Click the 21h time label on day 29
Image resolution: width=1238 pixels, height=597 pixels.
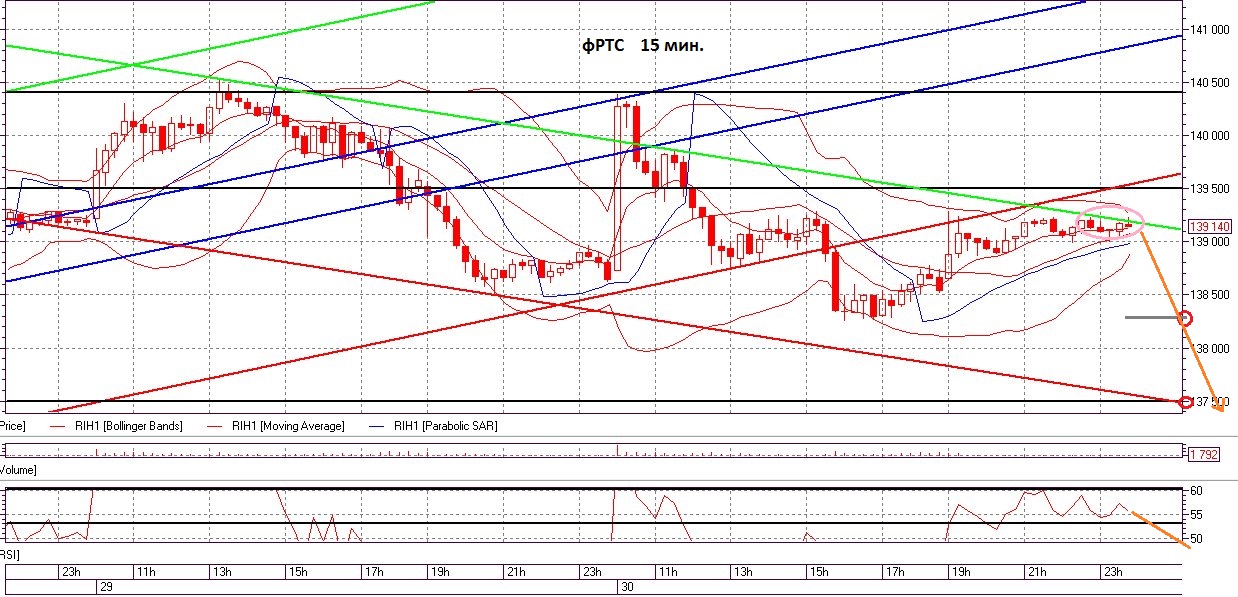tap(514, 573)
